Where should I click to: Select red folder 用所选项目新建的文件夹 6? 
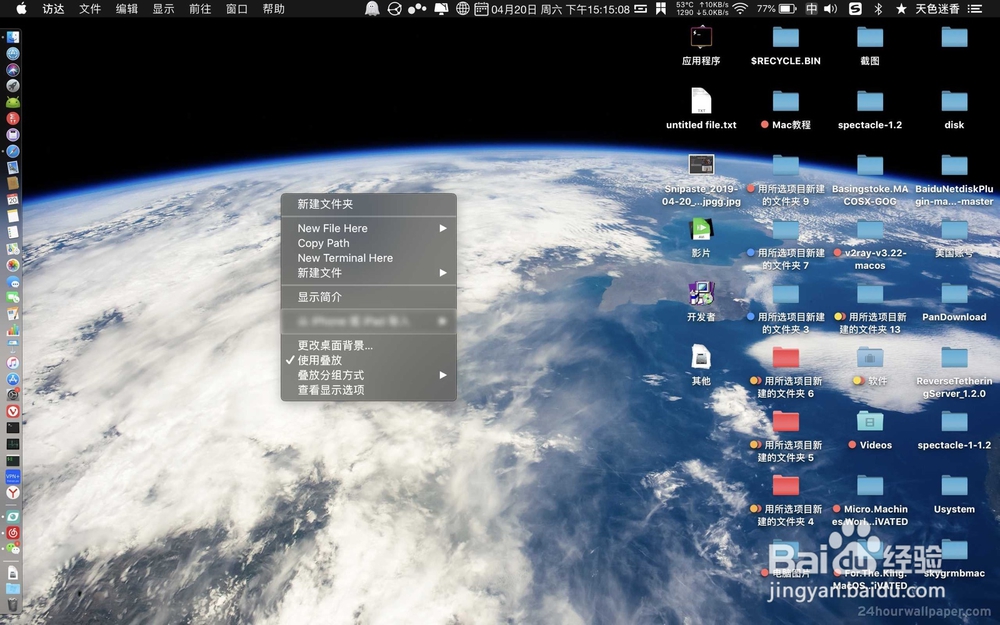click(x=786, y=372)
